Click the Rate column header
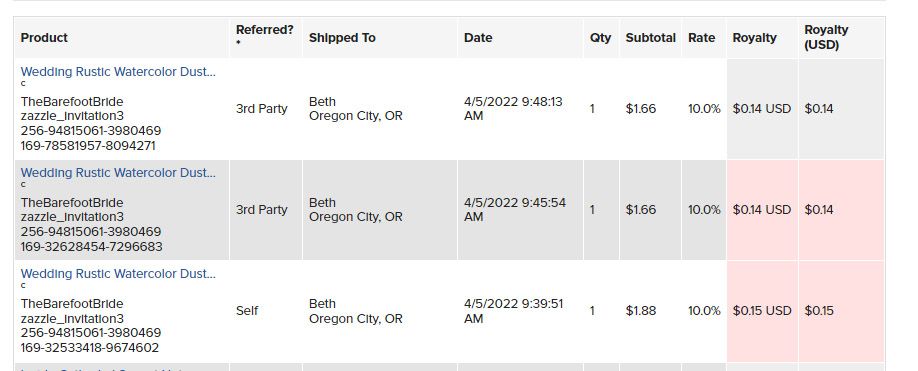 pos(701,37)
